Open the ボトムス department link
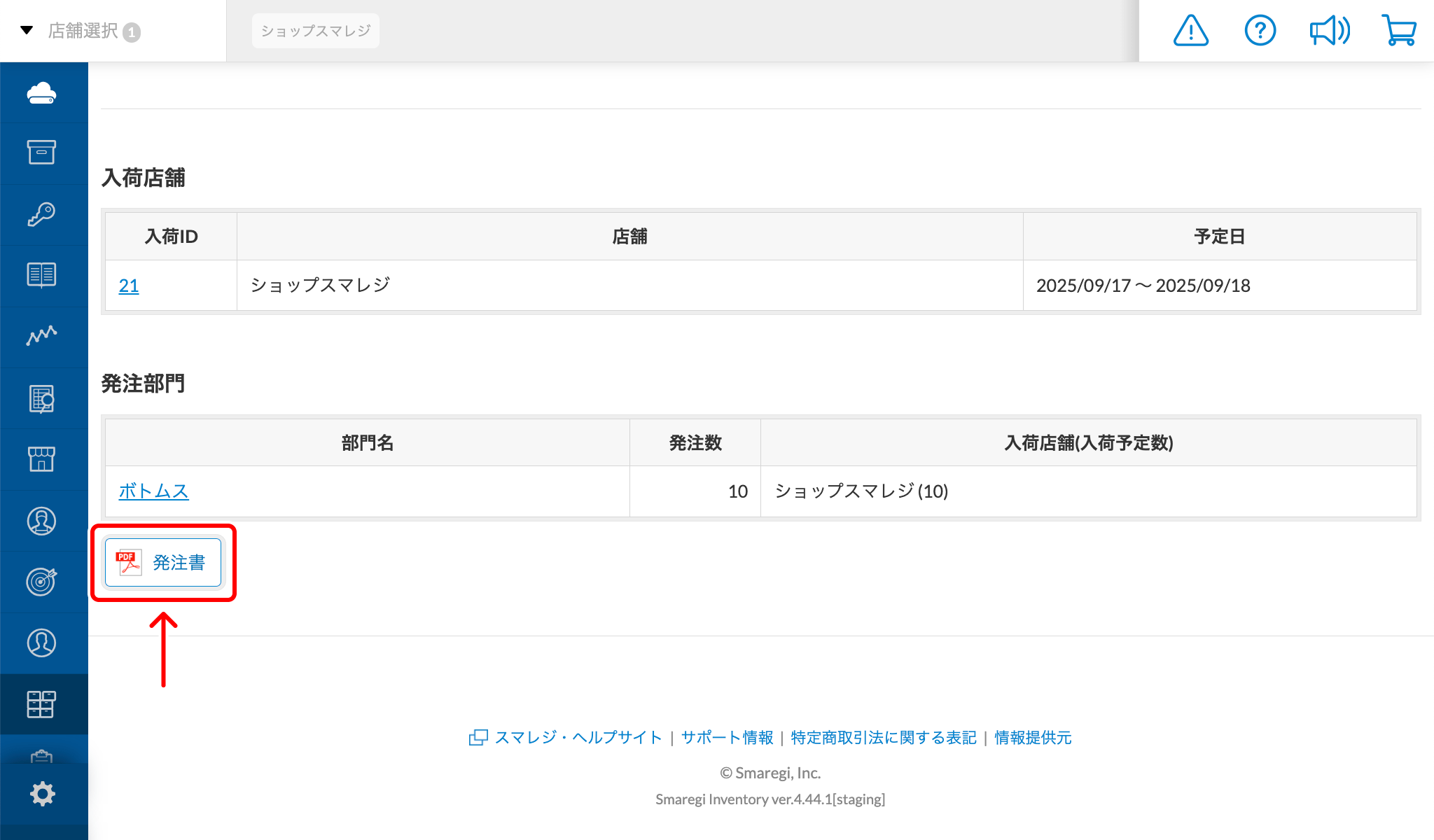This screenshot has width=1434, height=840. coord(153,491)
